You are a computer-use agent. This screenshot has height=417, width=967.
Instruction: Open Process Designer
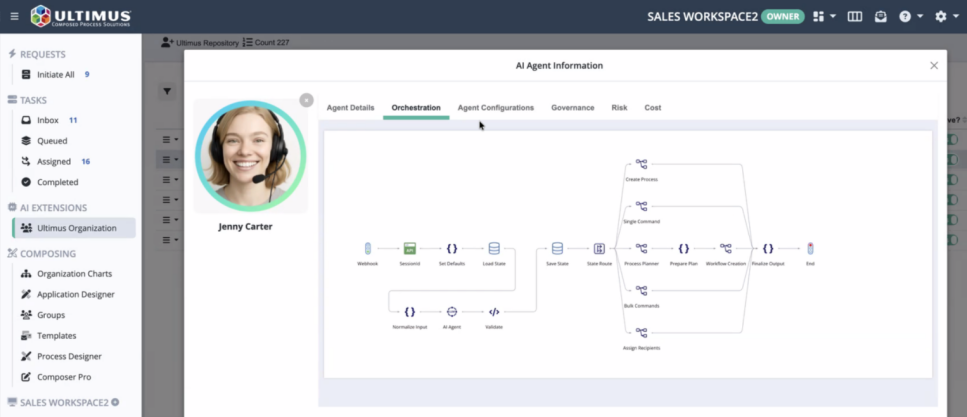69,357
